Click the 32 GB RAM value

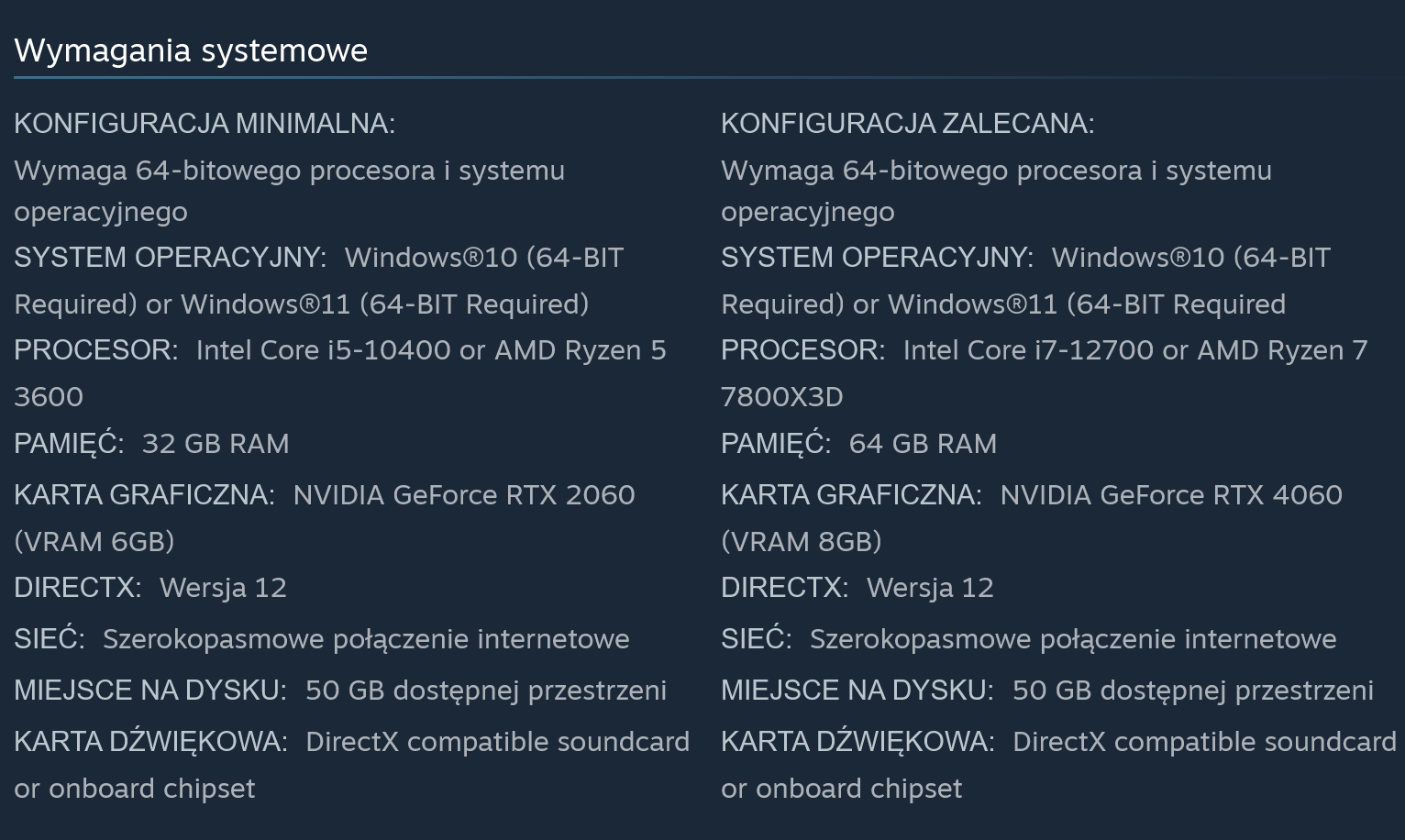(216, 444)
